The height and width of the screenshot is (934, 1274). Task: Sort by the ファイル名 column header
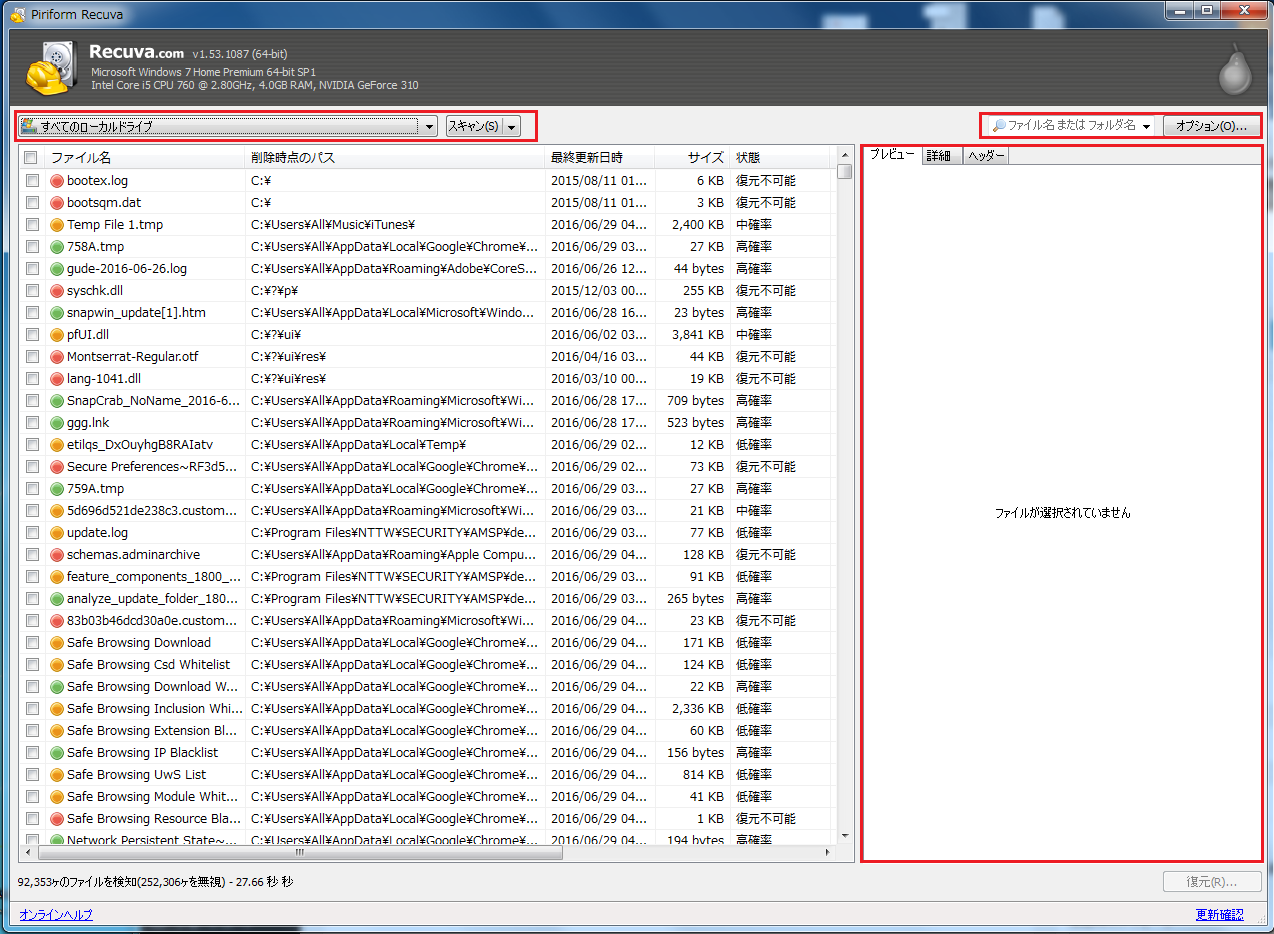click(x=145, y=158)
